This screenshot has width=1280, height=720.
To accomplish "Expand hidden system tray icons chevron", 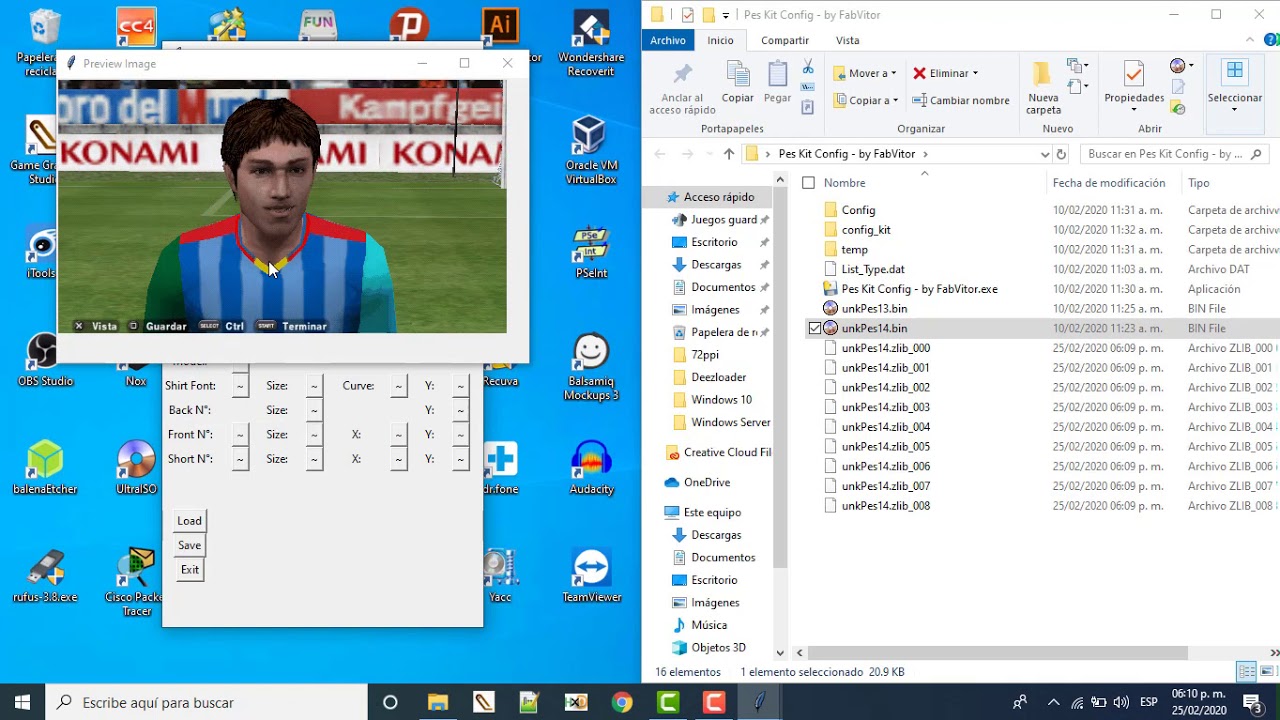I will pyautogui.click(x=1053, y=702).
